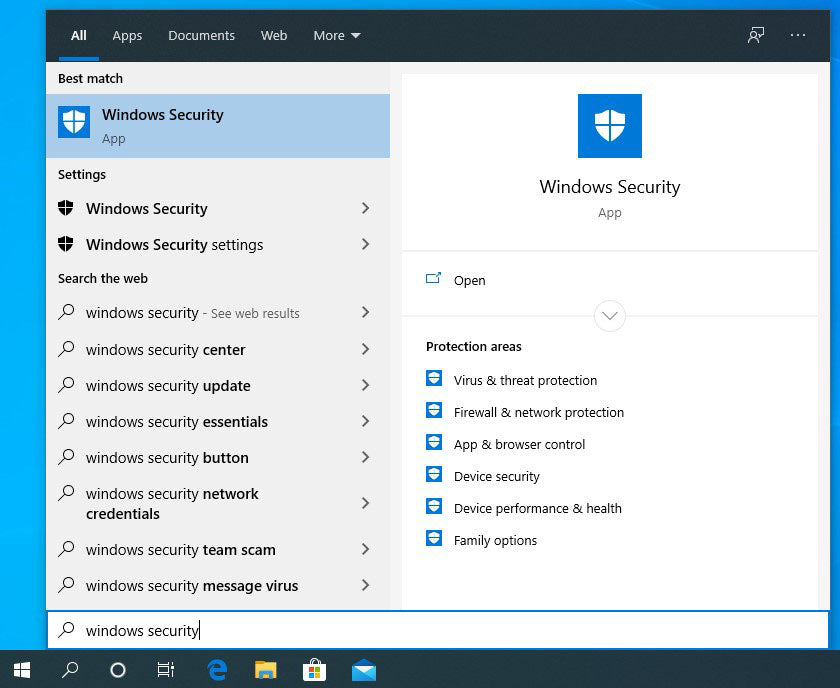Expand the Windows Security settings result arrow
Viewport: 840px width, 688px height.
pos(366,244)
